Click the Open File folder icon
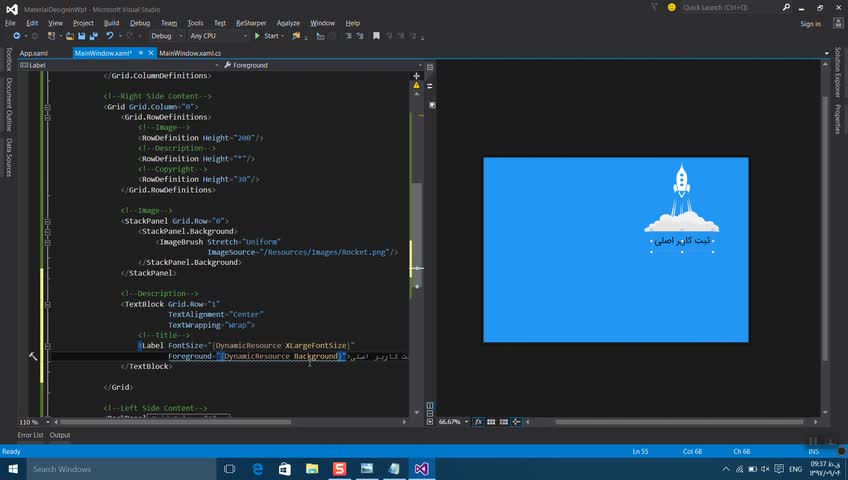Viewport: 848px width, 480px height. click(70, 36)
